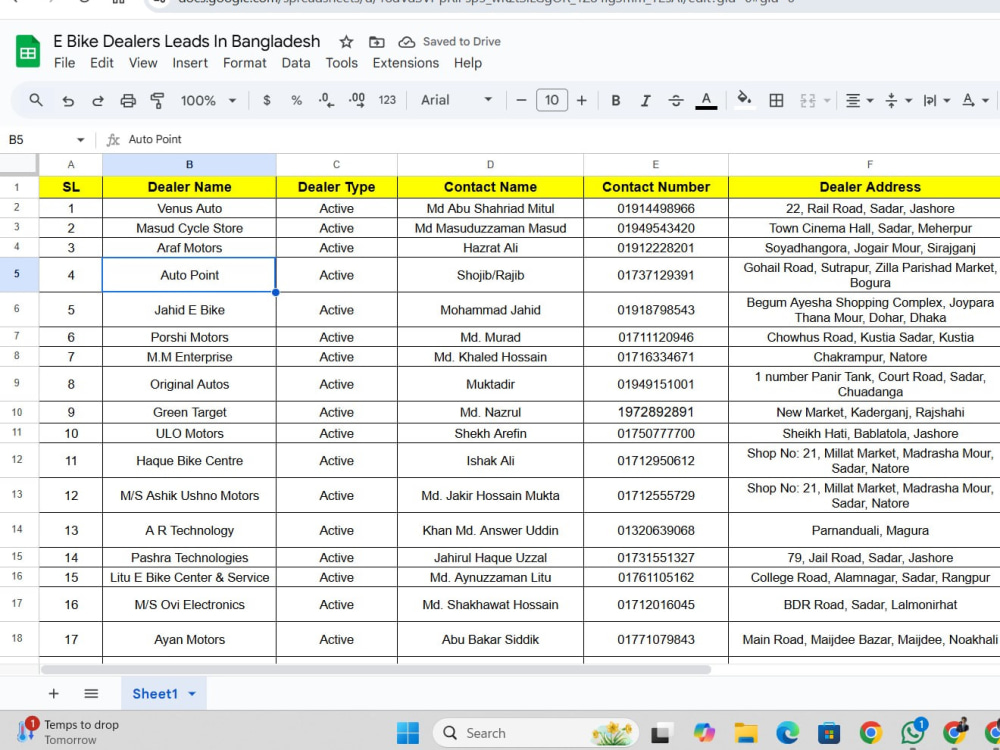Viewport: 1000px width, 750px height.
Task: Increase font size with plus button
Action: click(x=582, y=101)
